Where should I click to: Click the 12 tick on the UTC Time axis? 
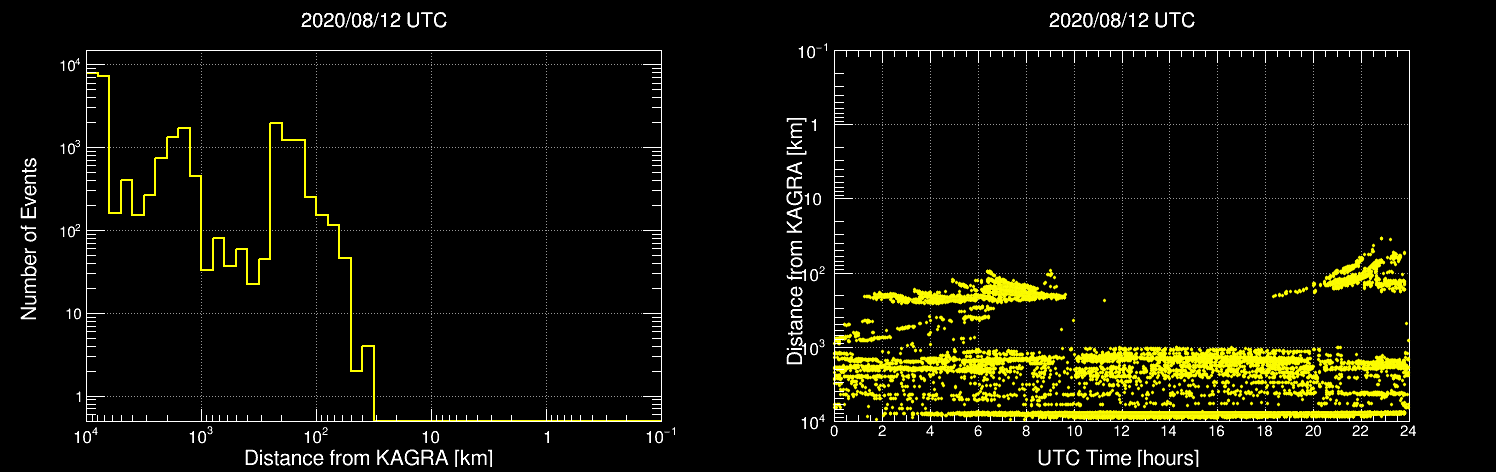pos(1121,432)
